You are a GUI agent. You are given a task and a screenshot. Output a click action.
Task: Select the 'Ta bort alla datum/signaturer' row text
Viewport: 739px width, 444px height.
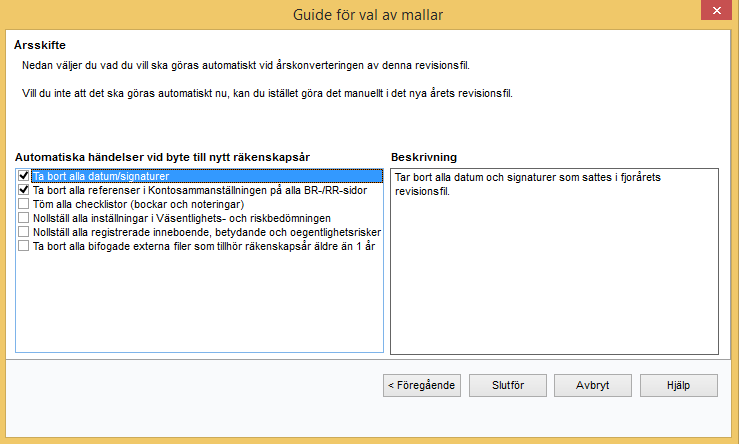(x=101, y=176)
